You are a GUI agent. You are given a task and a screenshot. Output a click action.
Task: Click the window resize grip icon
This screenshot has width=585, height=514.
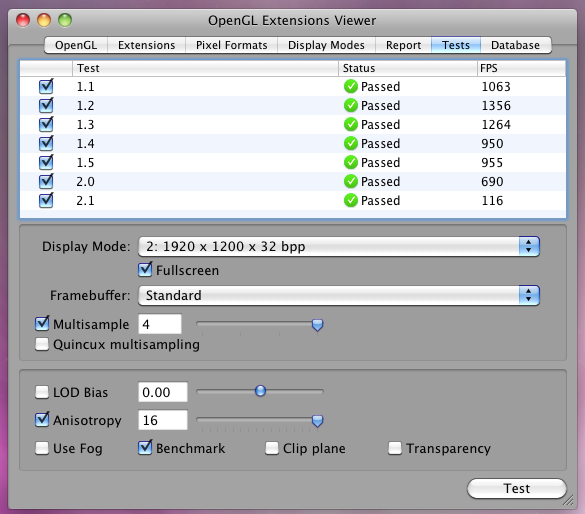click(568, 500)
